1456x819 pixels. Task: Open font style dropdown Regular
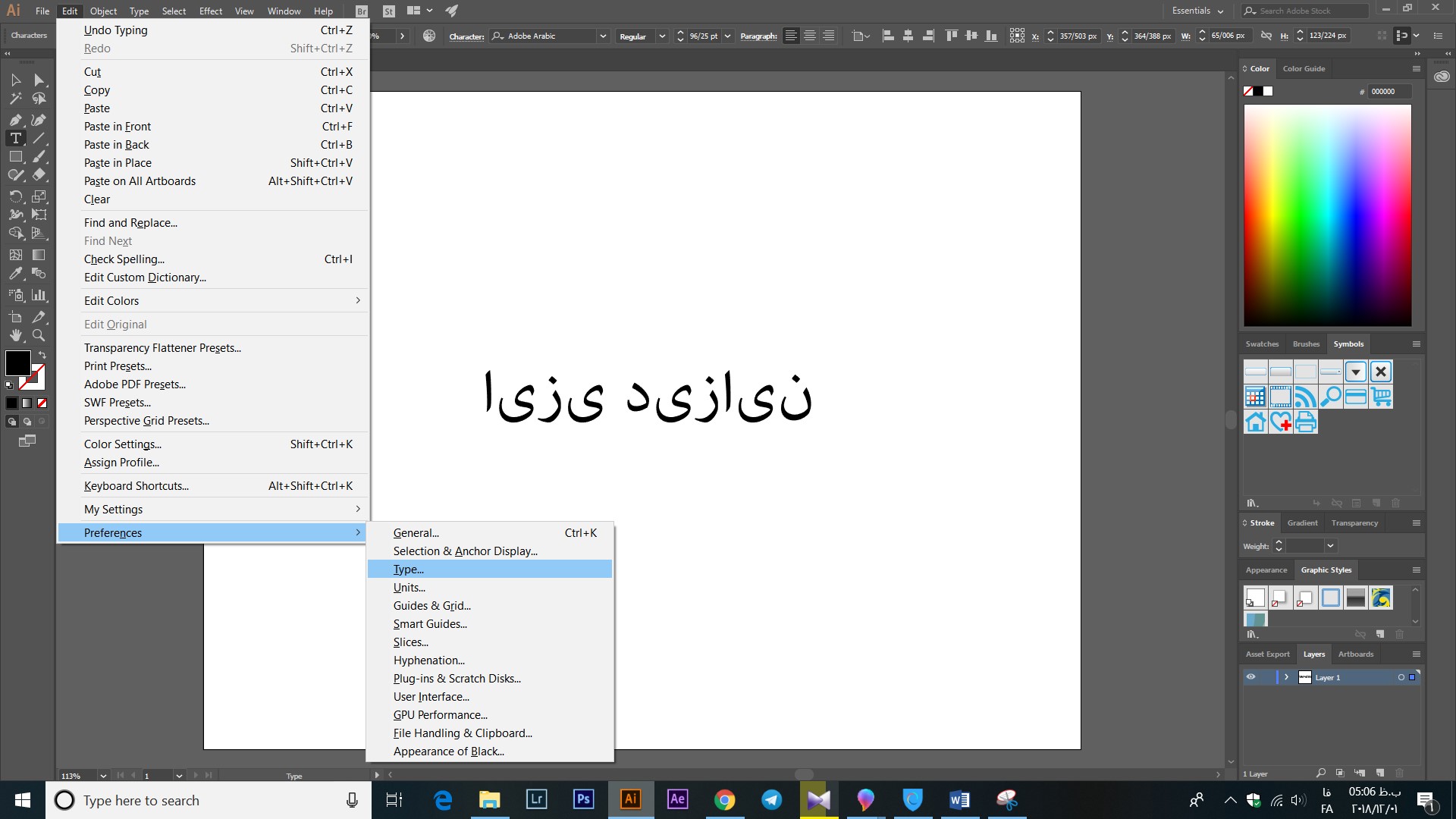(662, 36)
